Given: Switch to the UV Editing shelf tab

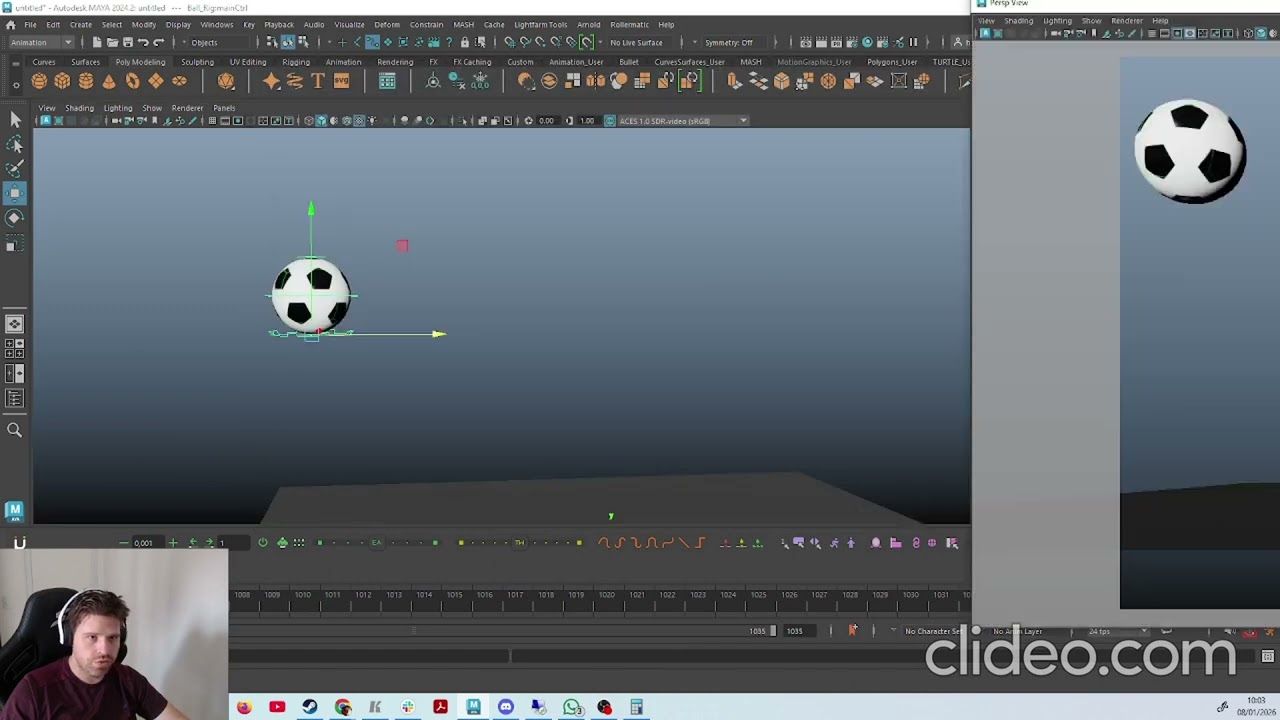Looking at the screenshot, I should [248, 62].
